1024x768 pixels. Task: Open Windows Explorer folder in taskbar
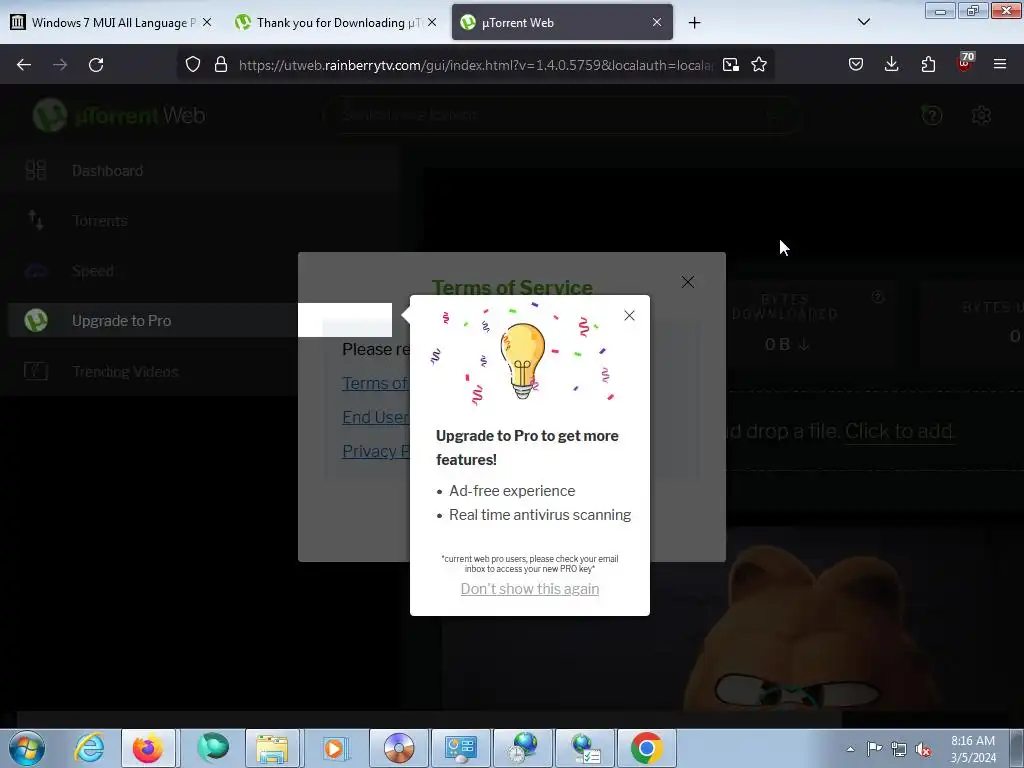coord(272,748)
